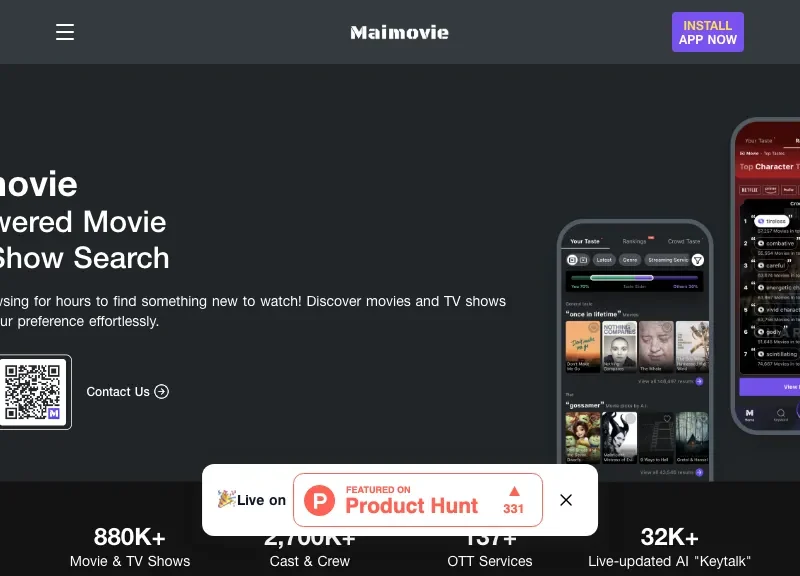Switch to the Crowd Taste tab
Viewport: 800px width, 576px height.
[x=684, y=241]
